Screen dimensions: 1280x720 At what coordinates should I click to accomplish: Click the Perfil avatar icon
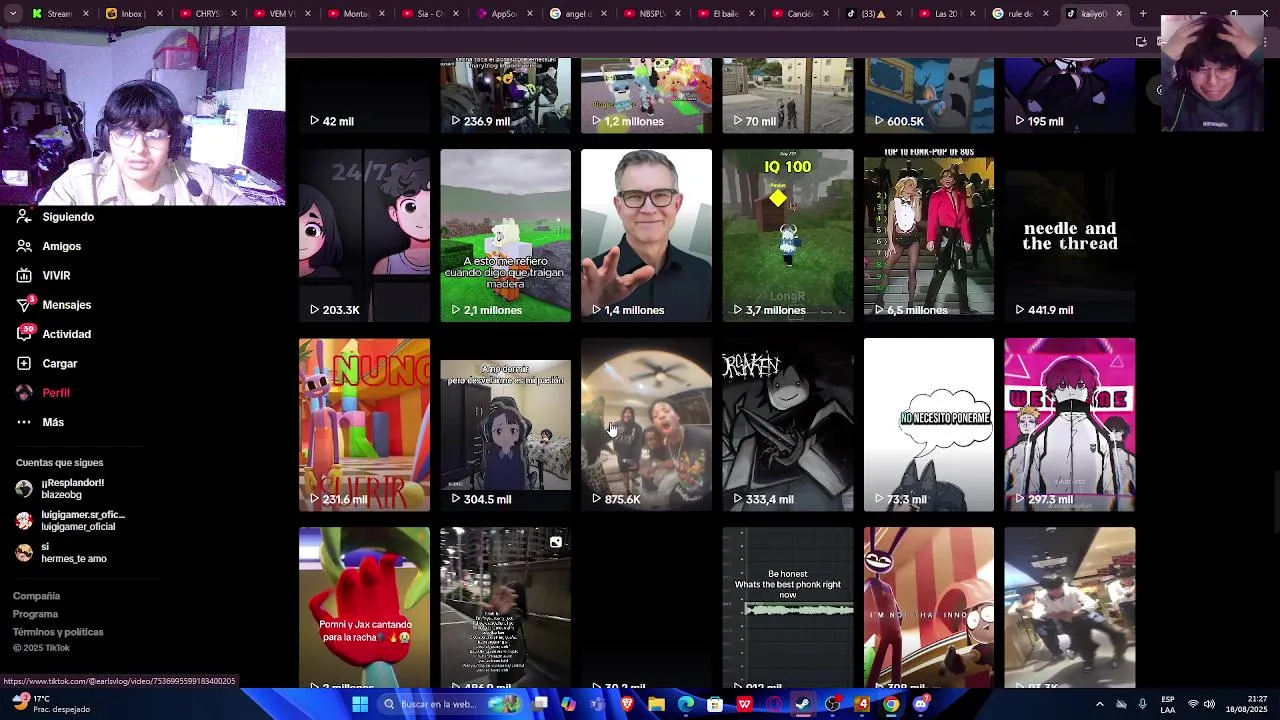(x=24, y=393)
